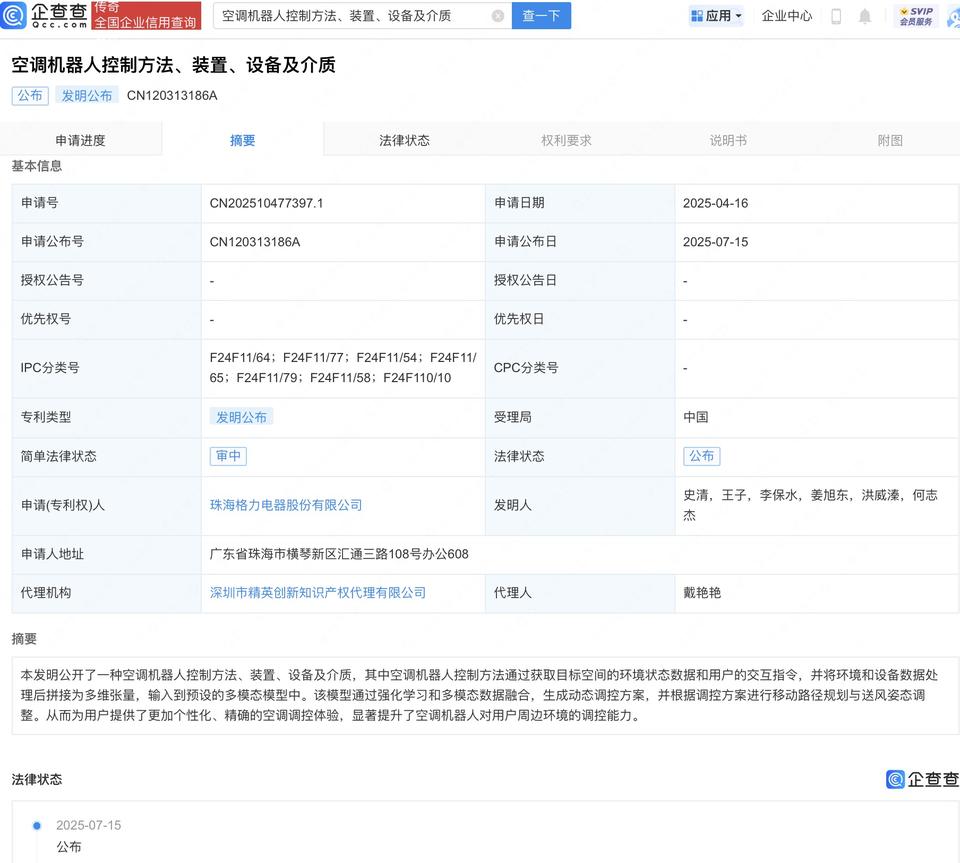960x863 pixels.
Task: Click the 基本信息 section heading
Action: pos(37,166)
